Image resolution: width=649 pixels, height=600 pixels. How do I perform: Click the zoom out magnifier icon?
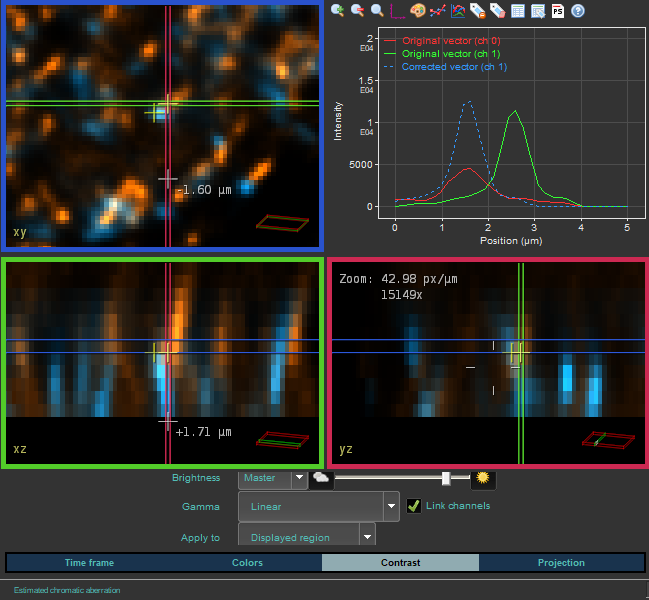(x=357, y=10)
